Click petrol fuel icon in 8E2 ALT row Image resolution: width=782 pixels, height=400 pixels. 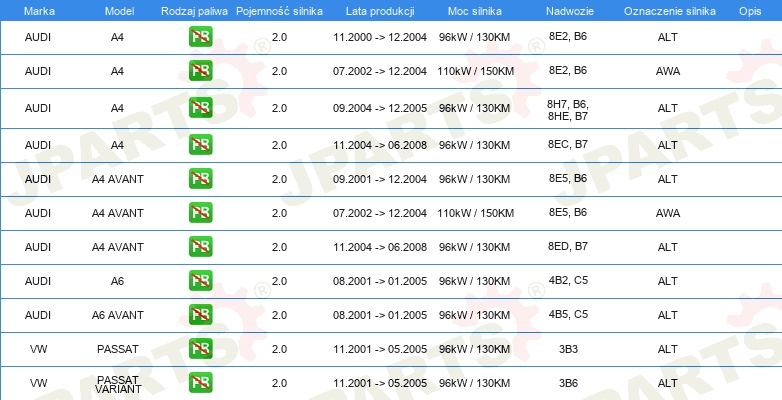click(200, 37)
